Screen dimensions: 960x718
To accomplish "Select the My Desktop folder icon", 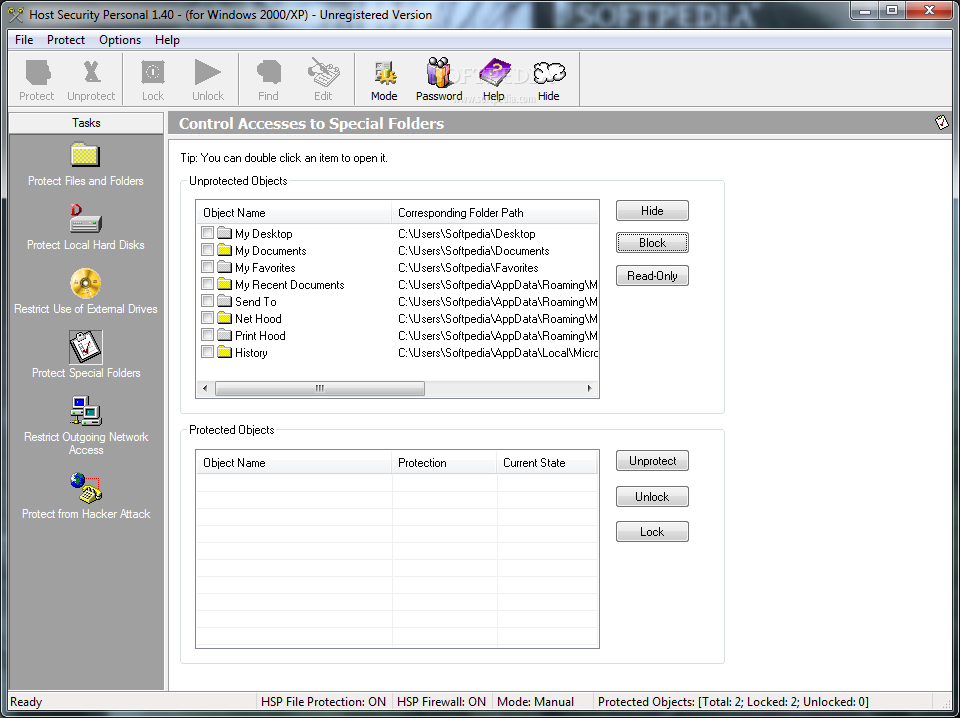I will [x=225, y=233].
